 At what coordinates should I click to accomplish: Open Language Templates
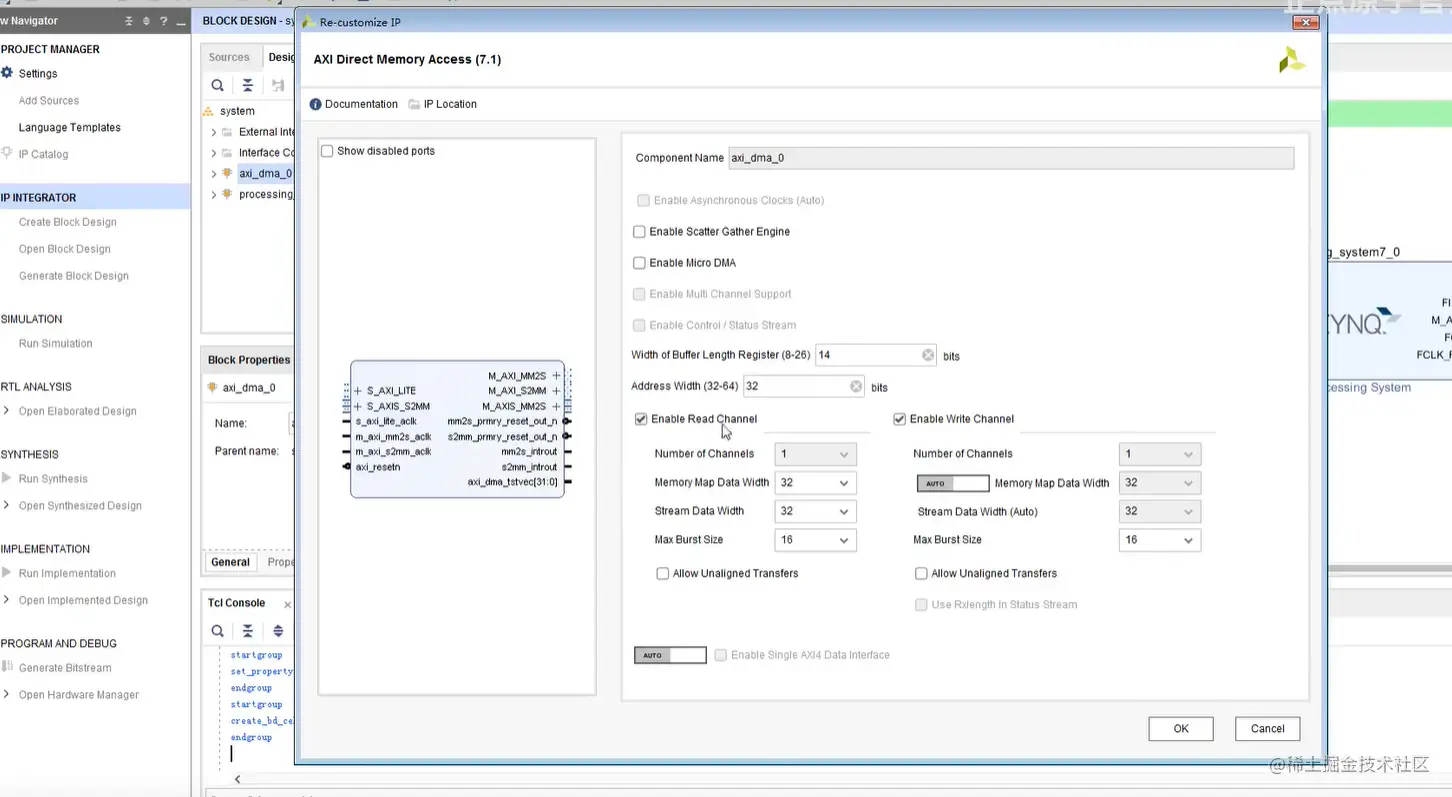[70, 127]
